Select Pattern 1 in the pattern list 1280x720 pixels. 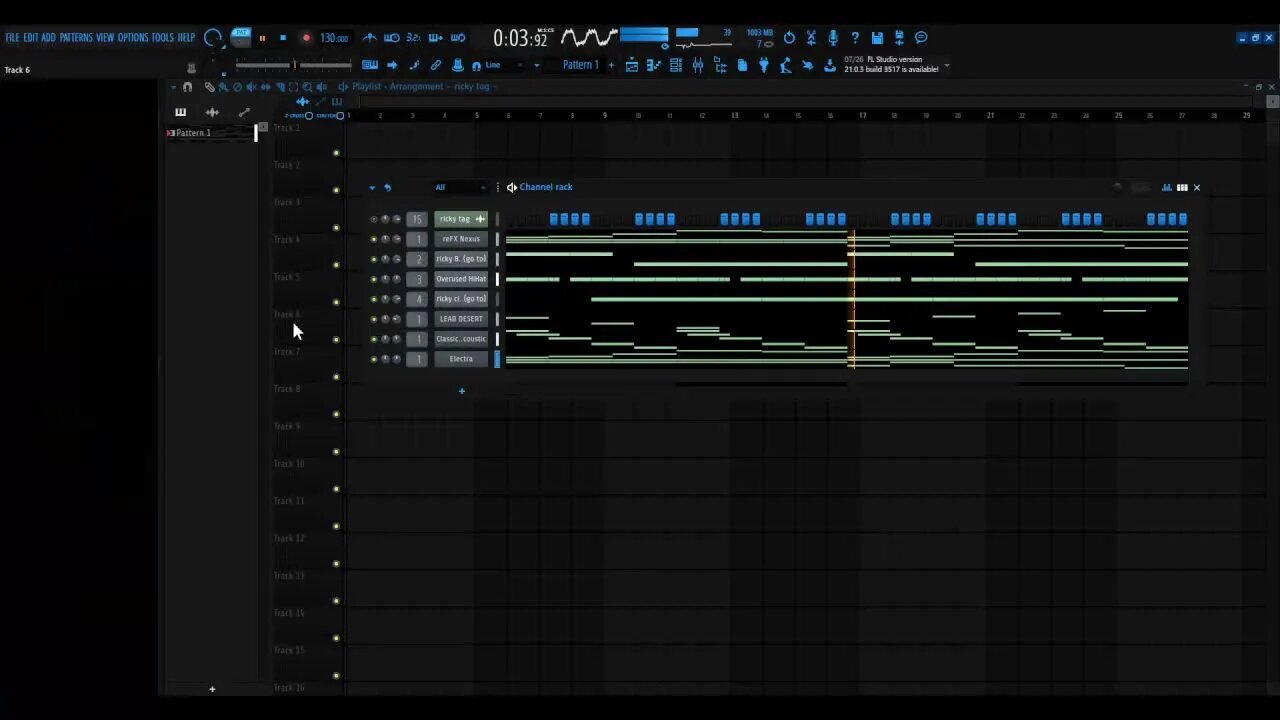(x=210, y=133)
